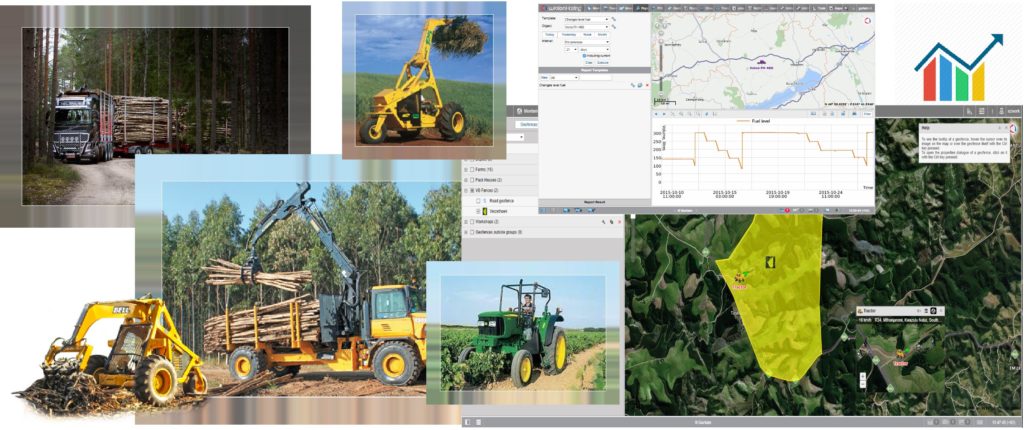Open the interval days unit dropdown

pos(594,50)
